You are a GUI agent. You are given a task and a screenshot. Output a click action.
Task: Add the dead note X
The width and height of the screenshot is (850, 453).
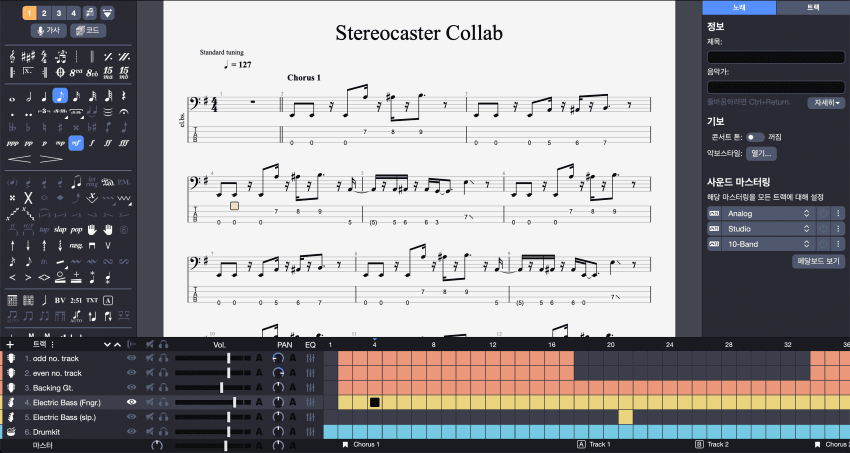point(28,198)
